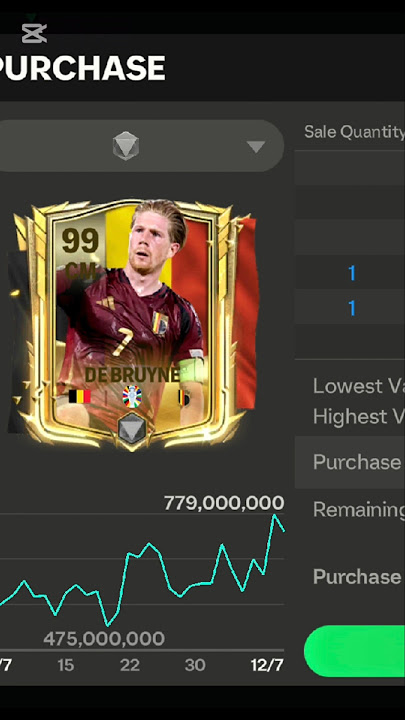
Task: Open the rank filter dropdown arrow
Action: [x=255, y=146]
